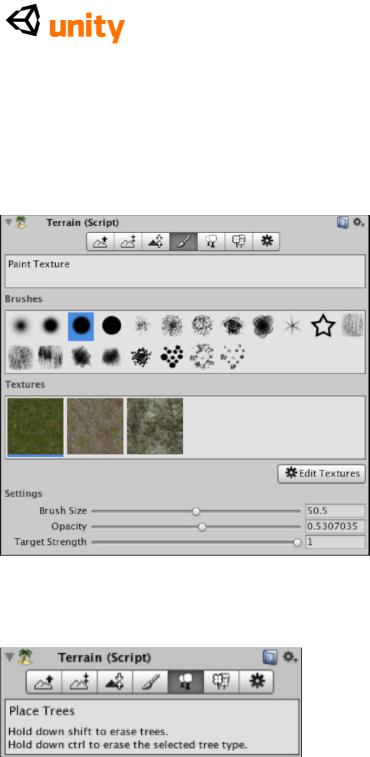Choose the star outline brush
370x757 pixels.
(323, 326)
